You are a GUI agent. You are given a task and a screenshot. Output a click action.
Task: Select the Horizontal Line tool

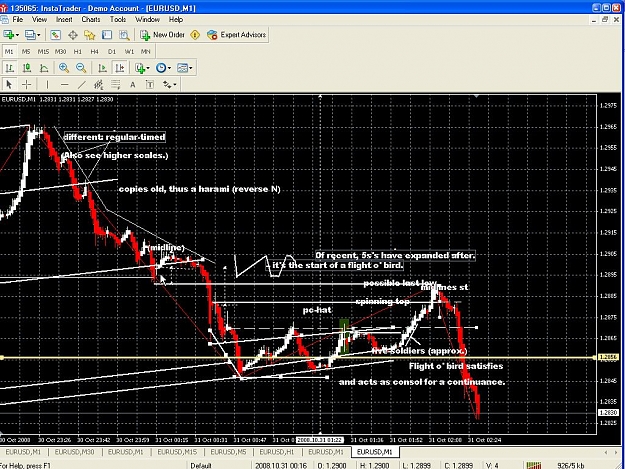(x=64, y=84)
